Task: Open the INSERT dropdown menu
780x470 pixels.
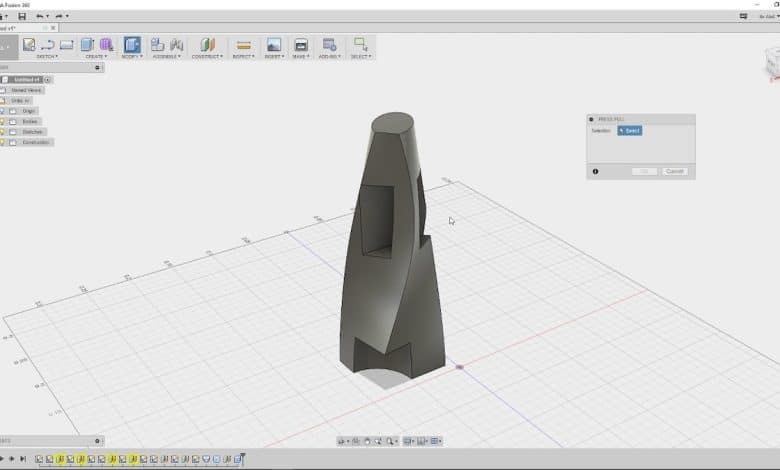Action: click(275, 57)
